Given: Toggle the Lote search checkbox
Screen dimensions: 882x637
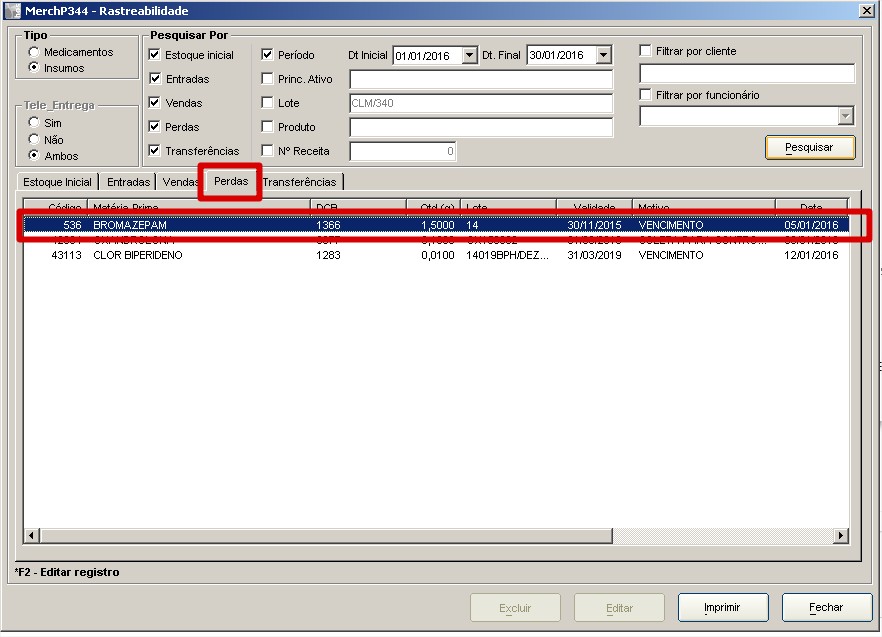Looking at the screenshot, I should 267,103.
